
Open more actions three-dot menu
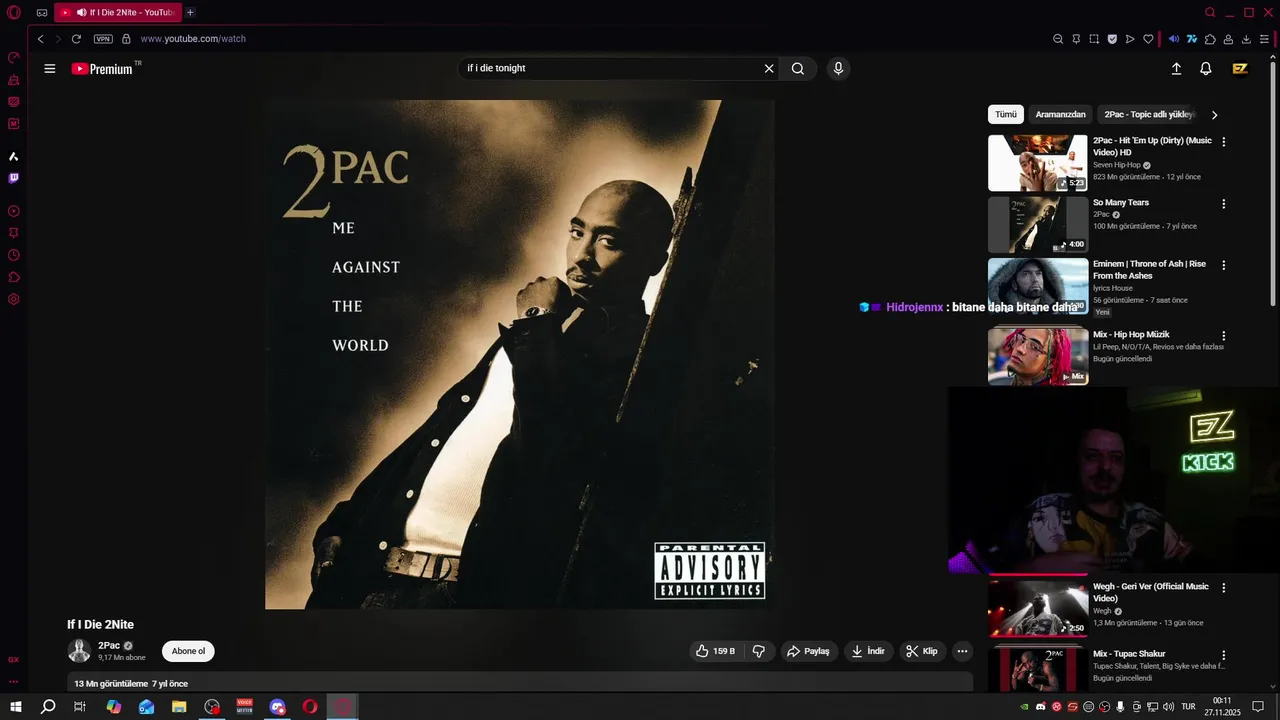coord(962,651)
